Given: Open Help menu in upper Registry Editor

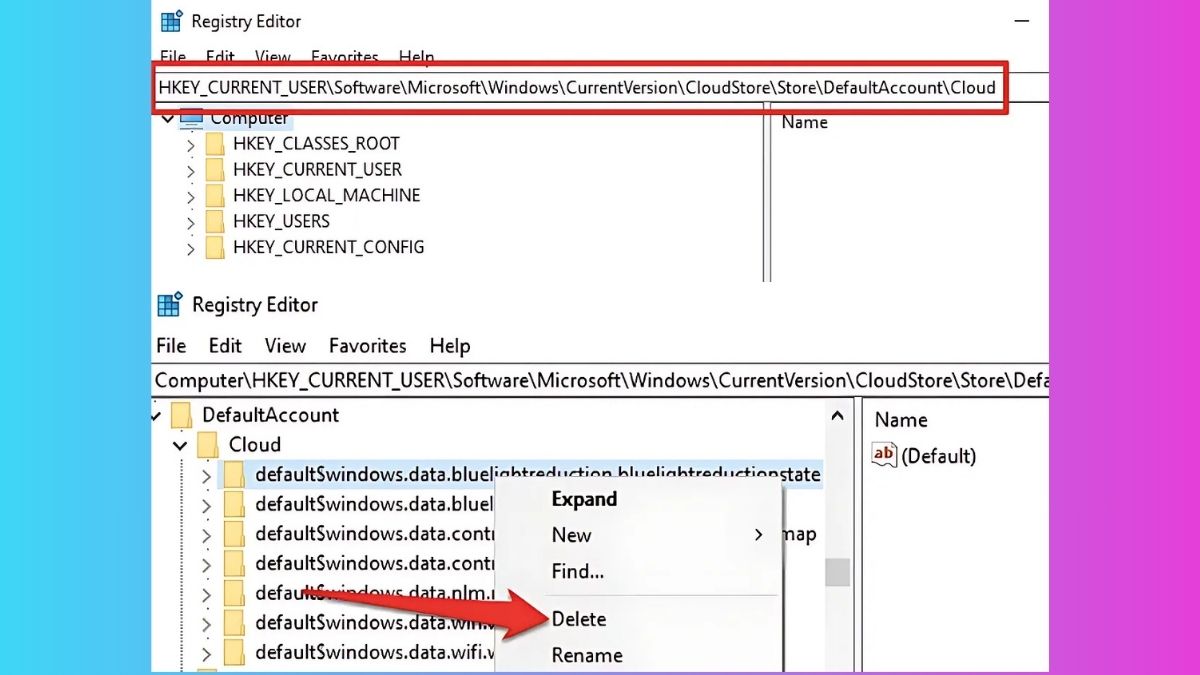Looking at the screenshot, I should click(417, 57).
